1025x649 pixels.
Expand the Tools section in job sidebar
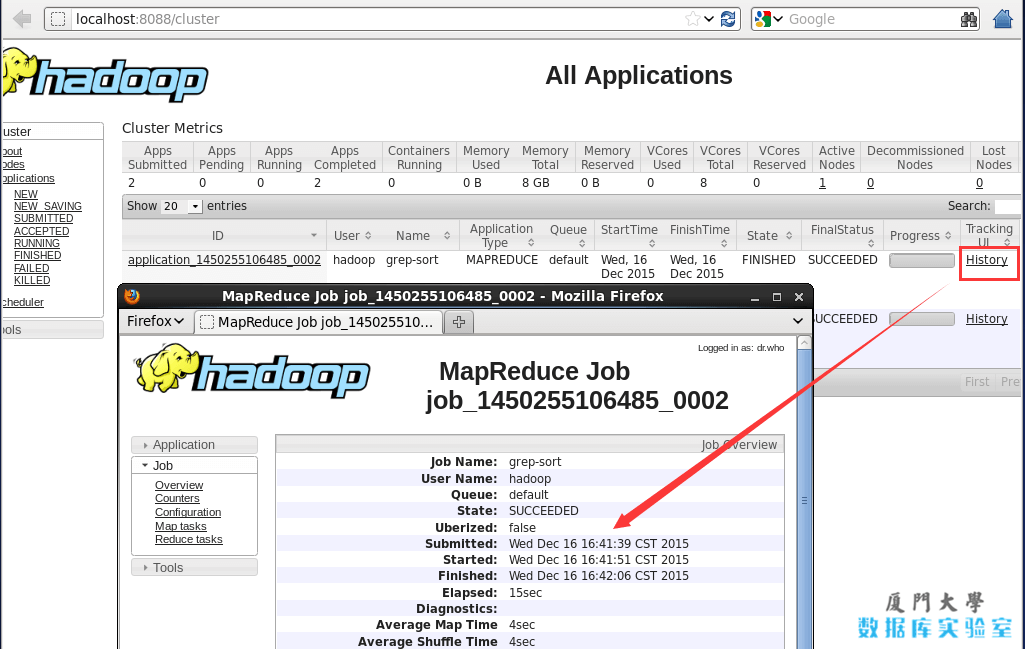pyautogui.click(x=194, y=567)
